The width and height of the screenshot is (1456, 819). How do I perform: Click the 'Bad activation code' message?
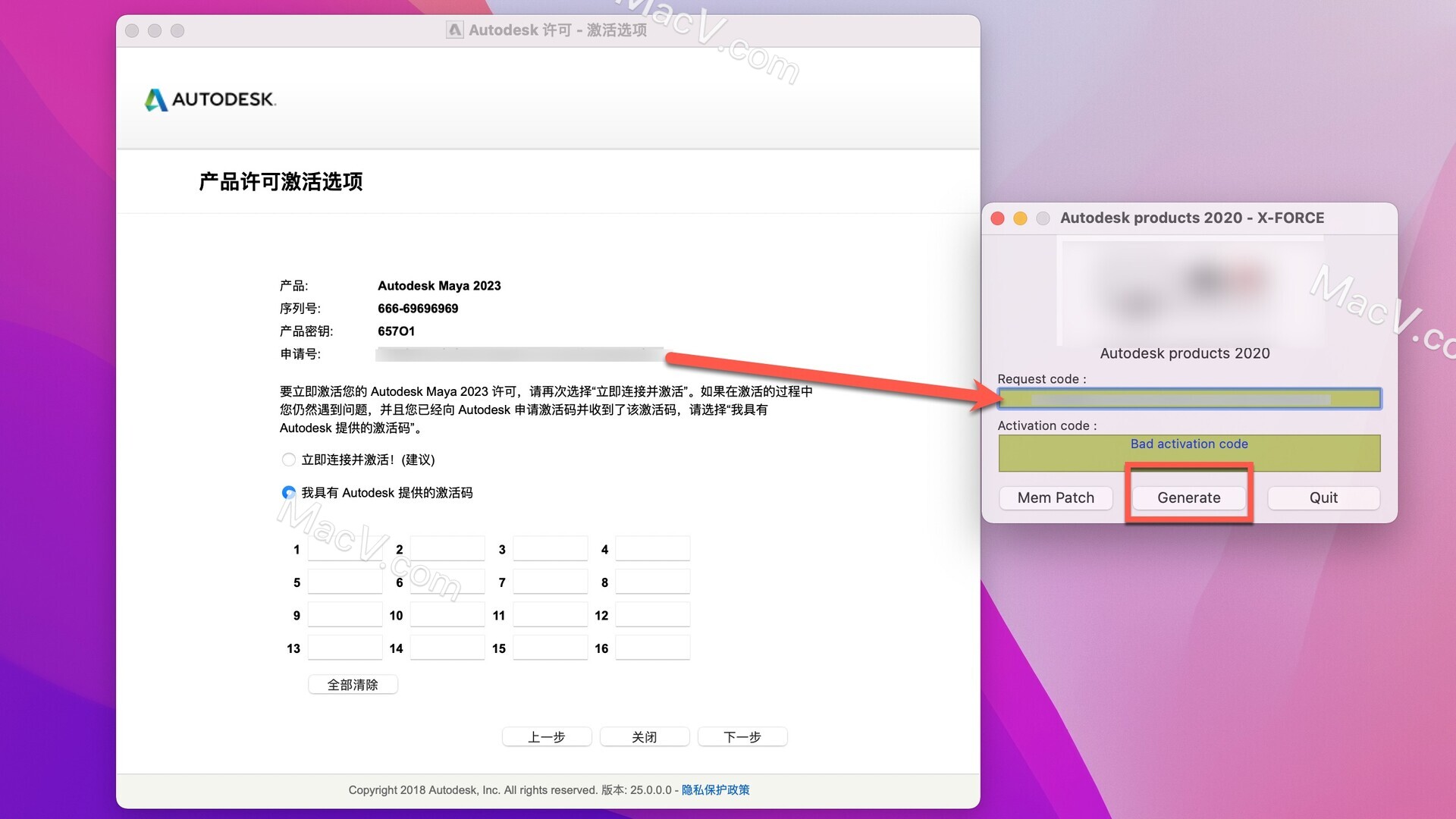coord(1189,444)
